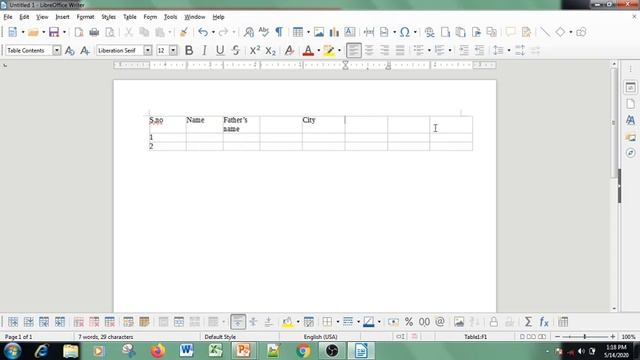
Task: Toggle Underline formatting
Action: click(220, 50)
